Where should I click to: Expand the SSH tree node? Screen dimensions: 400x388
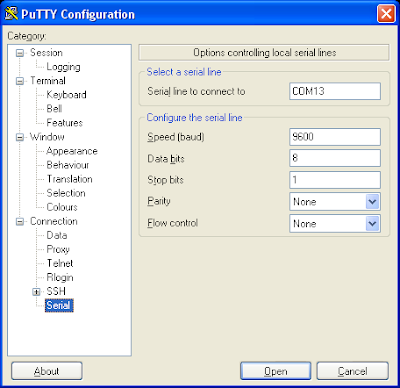[36, 292]
